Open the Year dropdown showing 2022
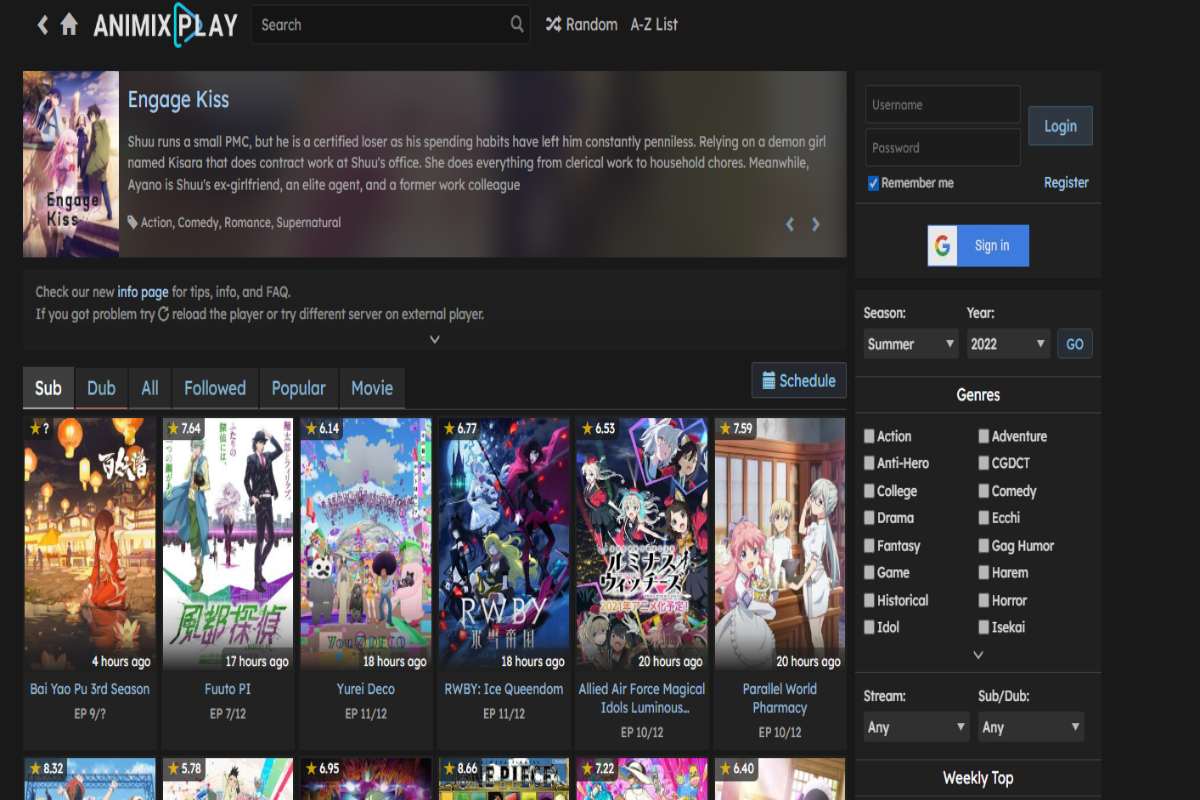This screenshot has height=800, width=1200. [x=1008, y=343]
